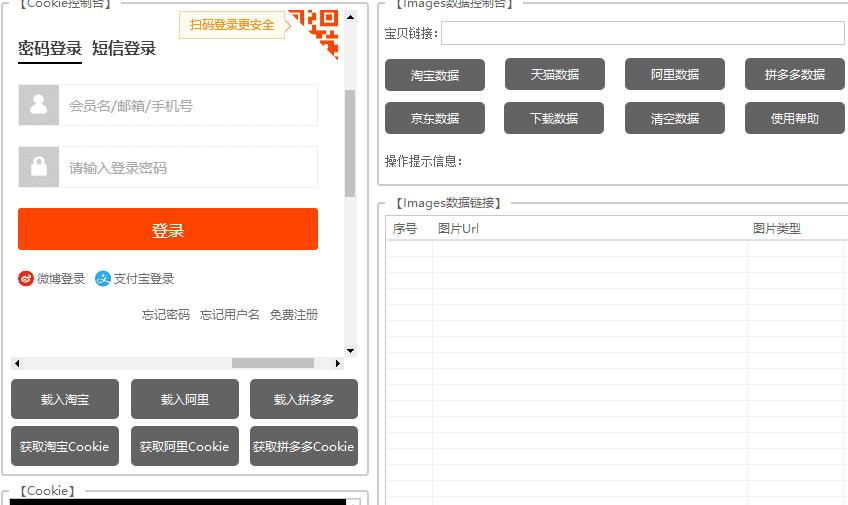Click the 免费注册 link

pos(294,315)
